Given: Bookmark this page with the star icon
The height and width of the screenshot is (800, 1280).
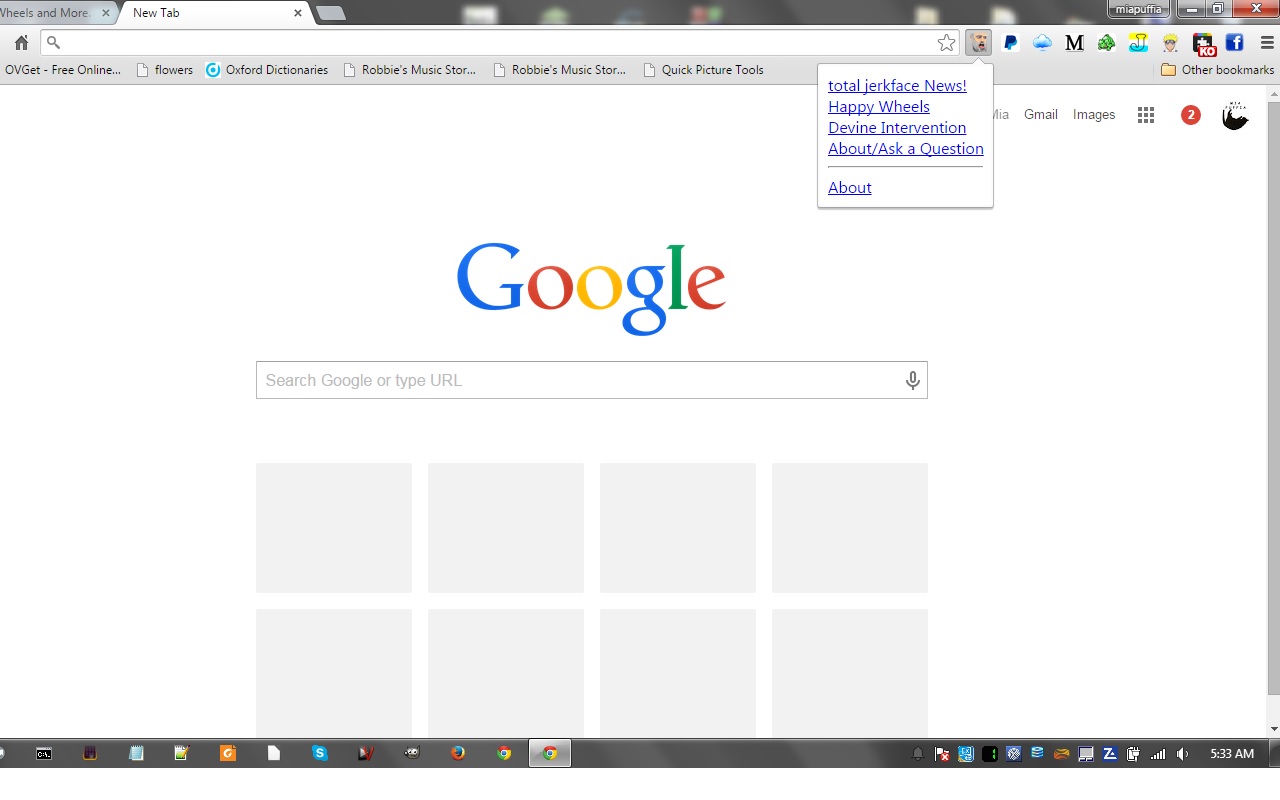Looking at the screenshot, I should [x=946, y=43].
